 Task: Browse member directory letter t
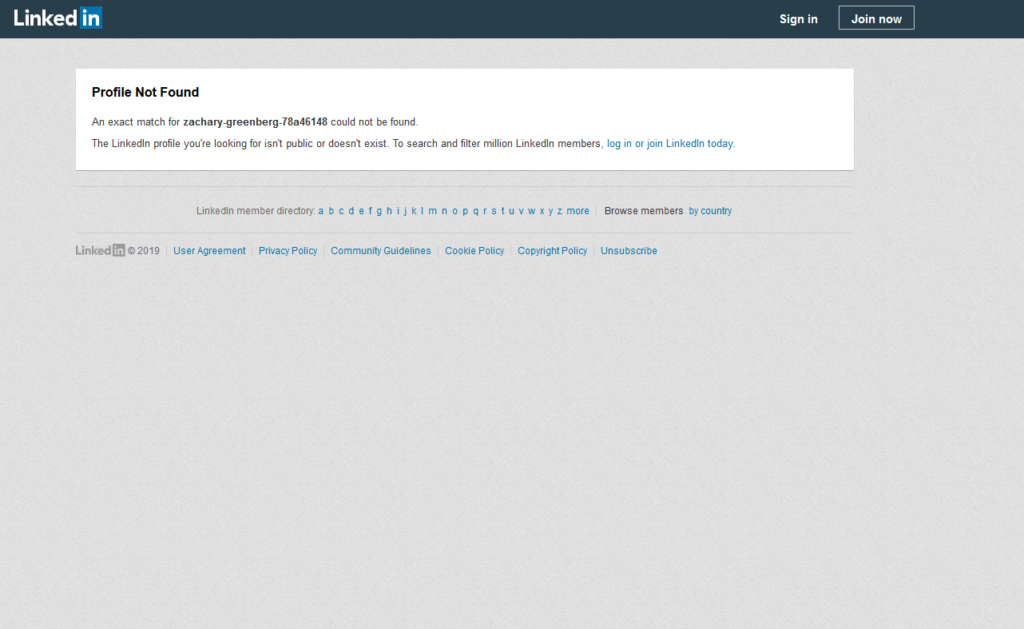tap(502, 211)
